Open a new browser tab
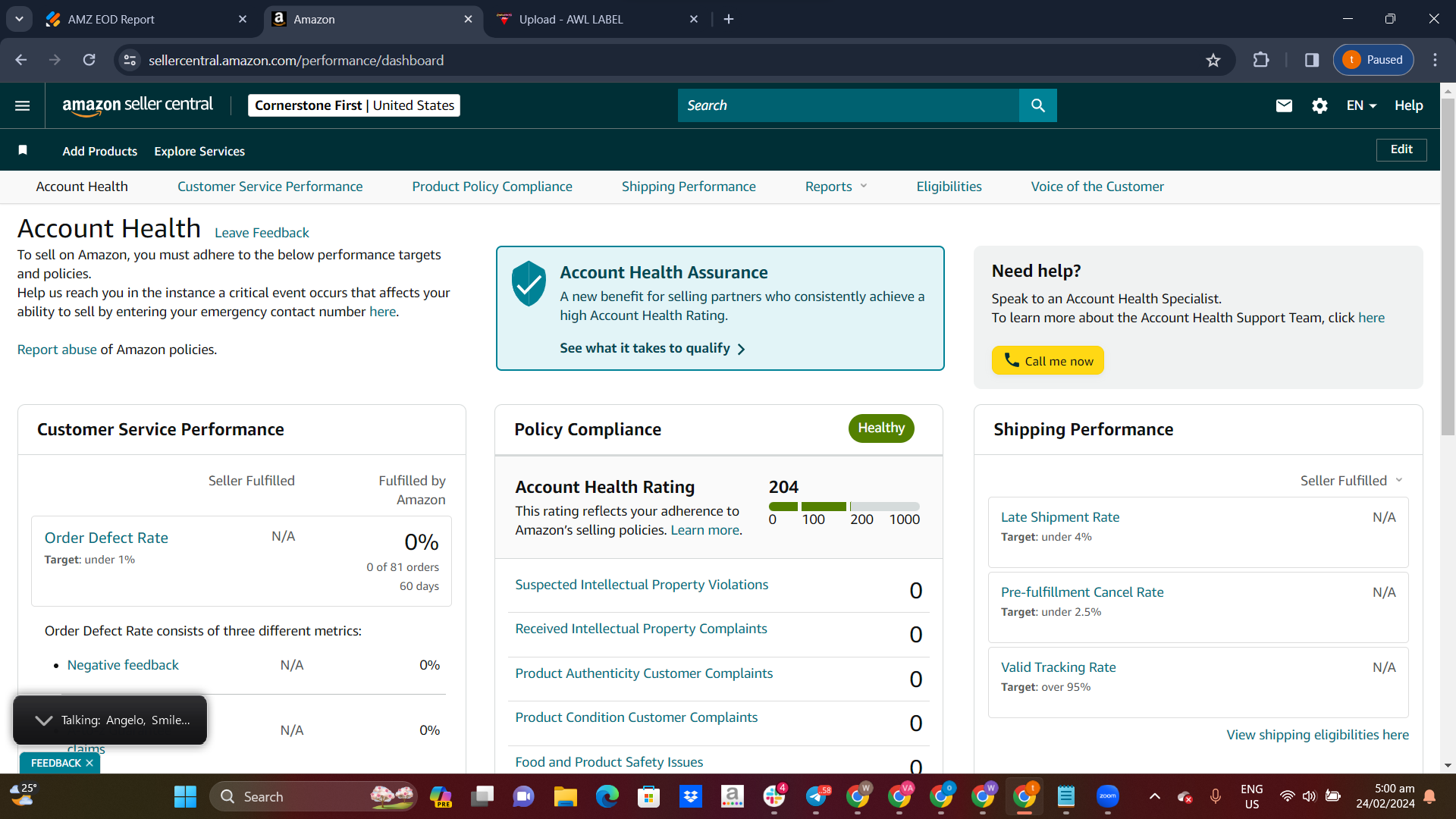Image resolution: width=1456 pixels, height=819 pixels. pyautogui.click(x=729, y=19)
